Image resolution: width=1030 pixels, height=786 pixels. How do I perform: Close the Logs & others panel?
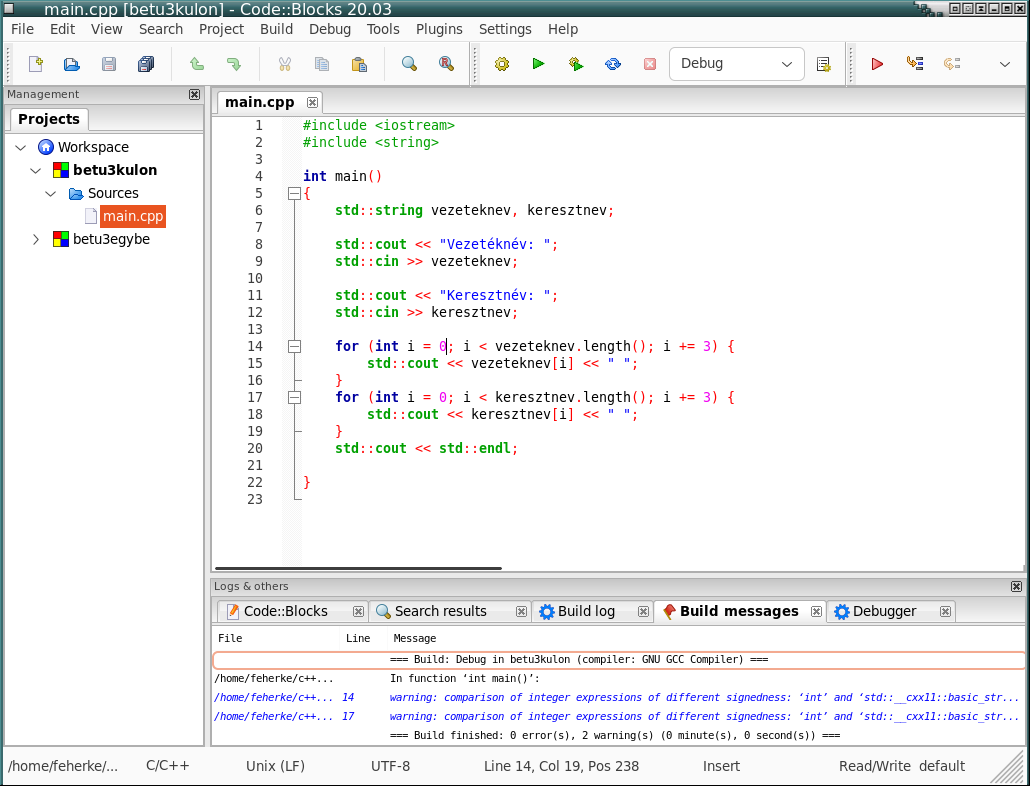(x=1016, y=586)
